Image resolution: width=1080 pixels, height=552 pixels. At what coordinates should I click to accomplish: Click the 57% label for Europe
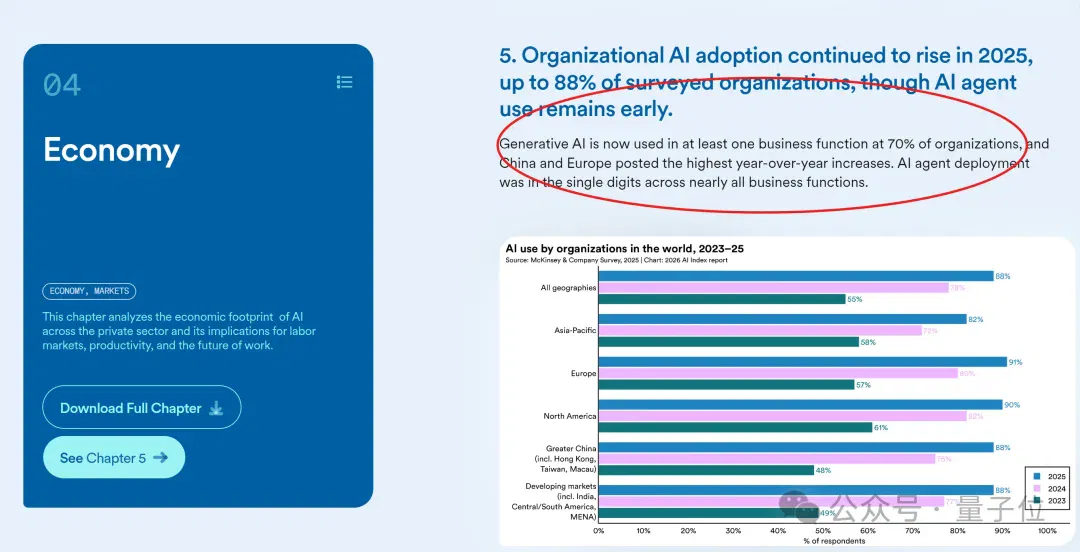(864, 385)
